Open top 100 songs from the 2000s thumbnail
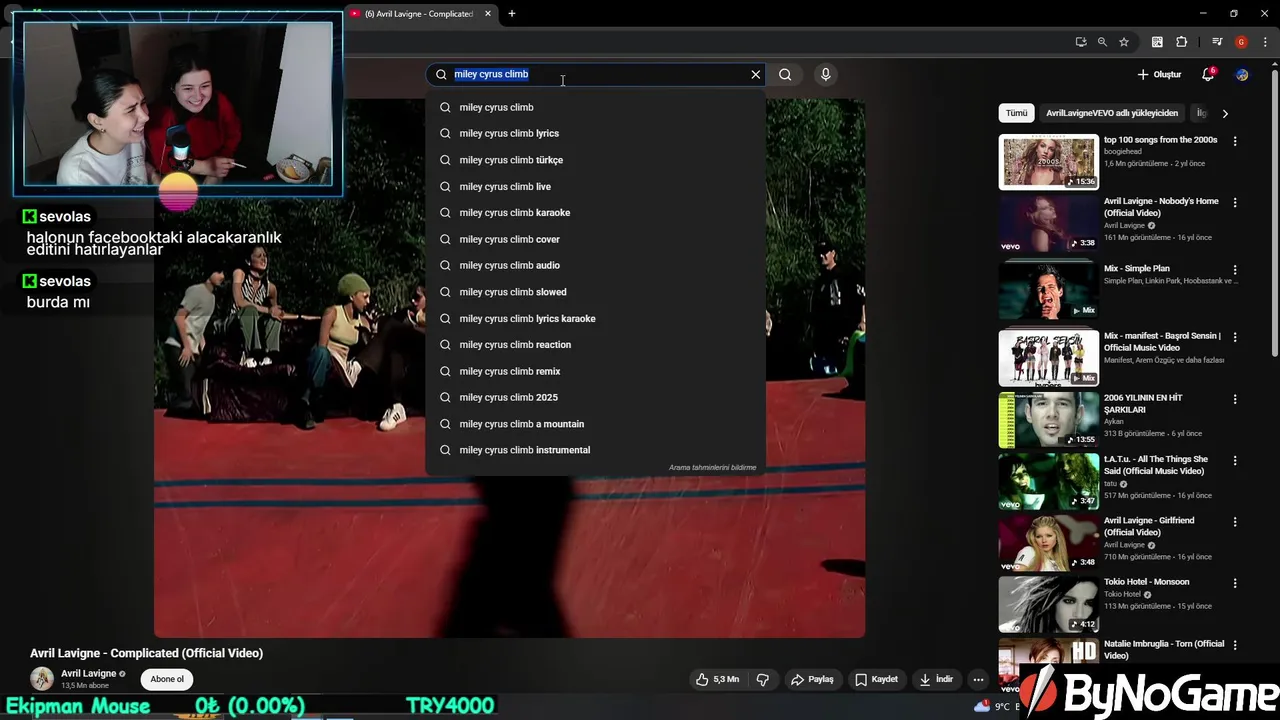 click(x=1048, y=162)
